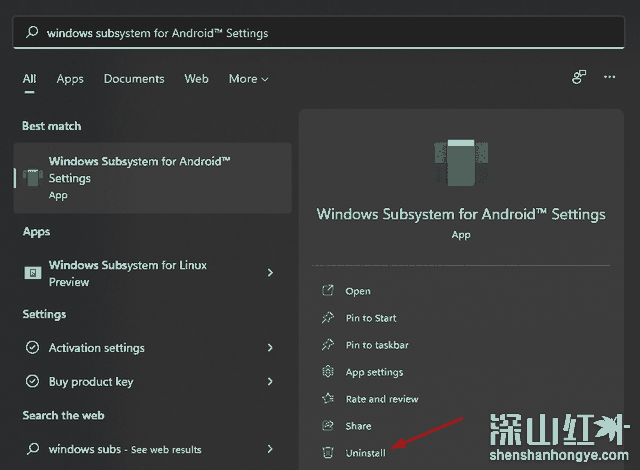Click the App settings gear icon
Image resolution: width=640 pixels, height=470 pixels.
328,371
